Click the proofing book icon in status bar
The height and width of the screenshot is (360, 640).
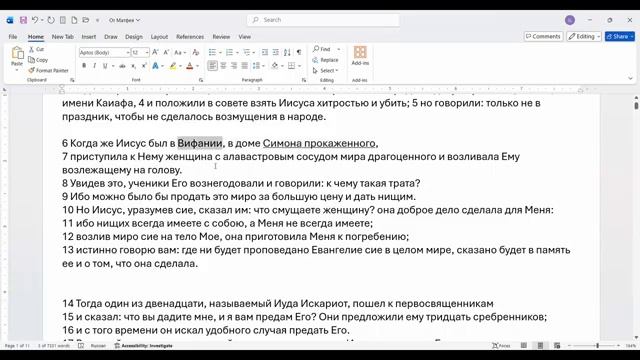[81, 346]
